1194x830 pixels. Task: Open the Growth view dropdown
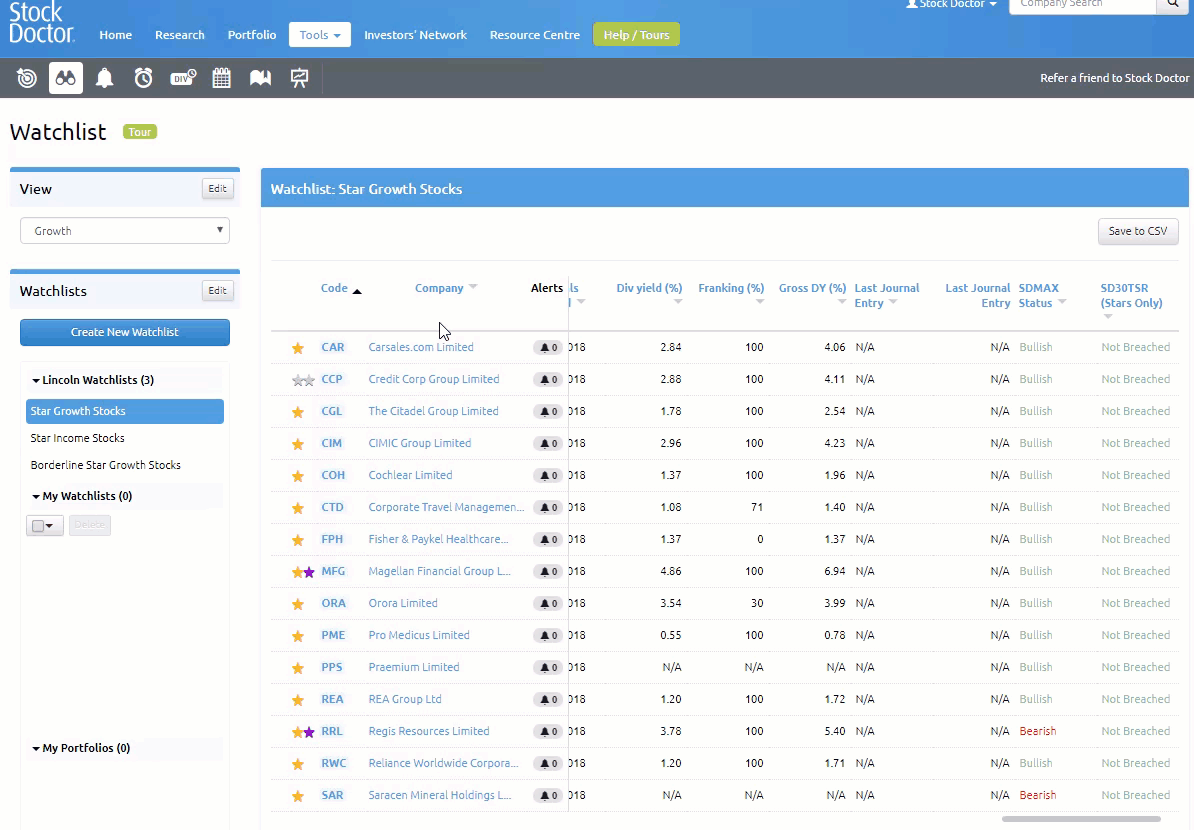pyautogui.click(x=125, y=231)
